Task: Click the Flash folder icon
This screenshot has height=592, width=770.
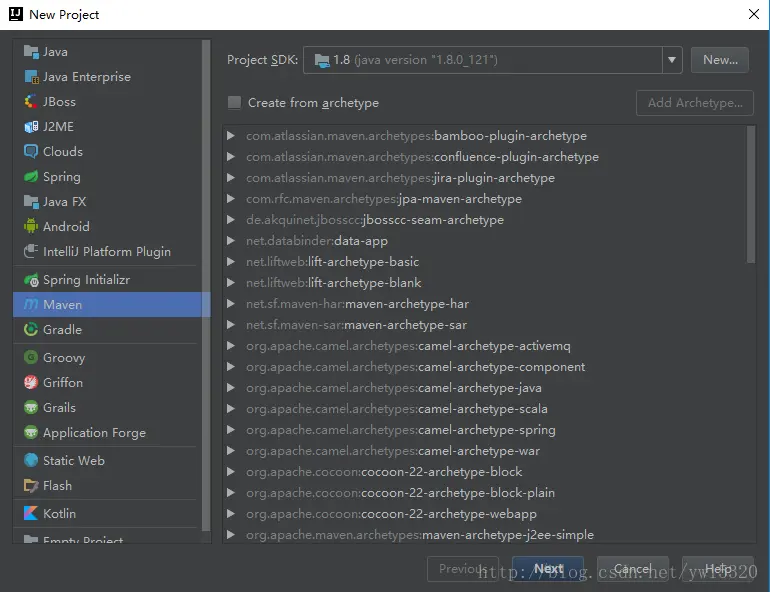Action: coord(31,485)
